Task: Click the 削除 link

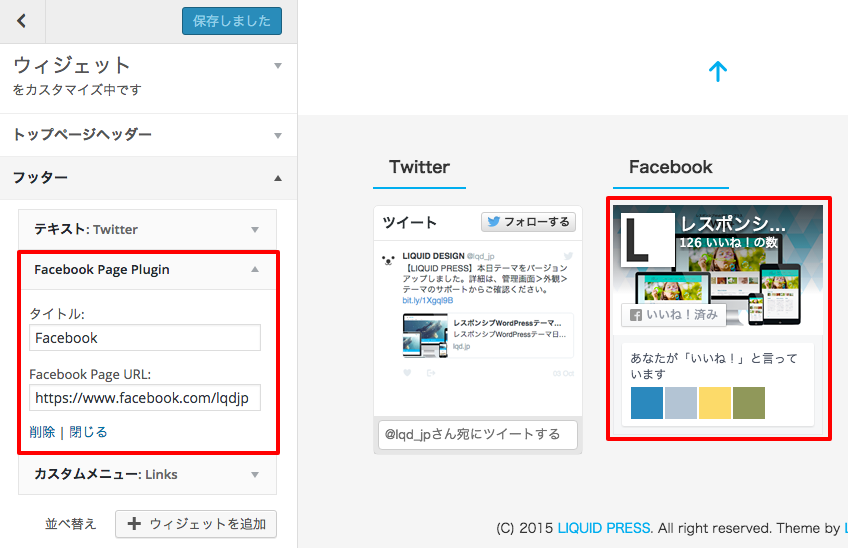Action: [42, 432]
